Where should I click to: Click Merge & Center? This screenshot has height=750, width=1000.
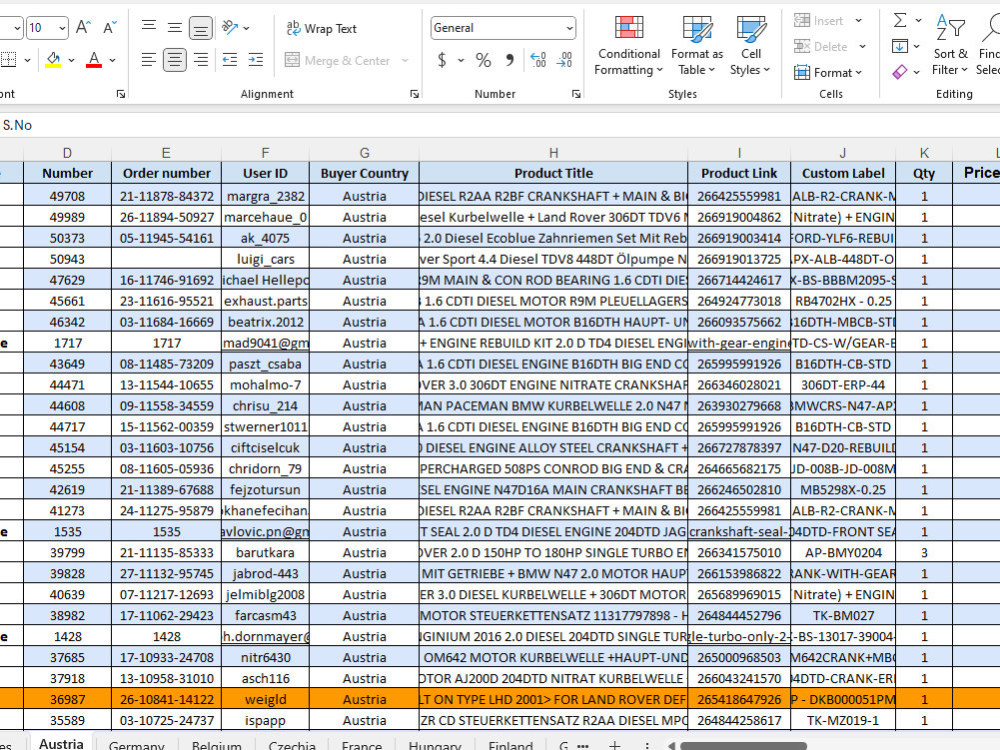tap(337, 60)
